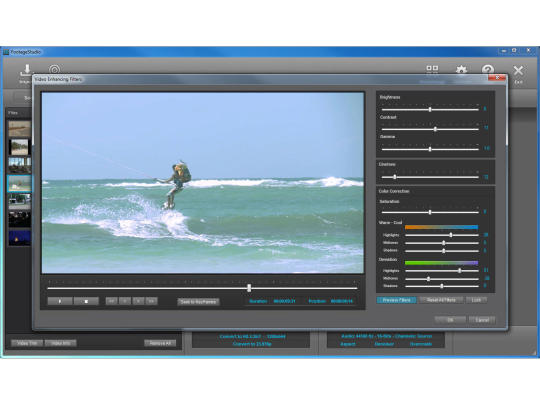Close the Video Enhancing Filters dialog

[x=497, y=78]
